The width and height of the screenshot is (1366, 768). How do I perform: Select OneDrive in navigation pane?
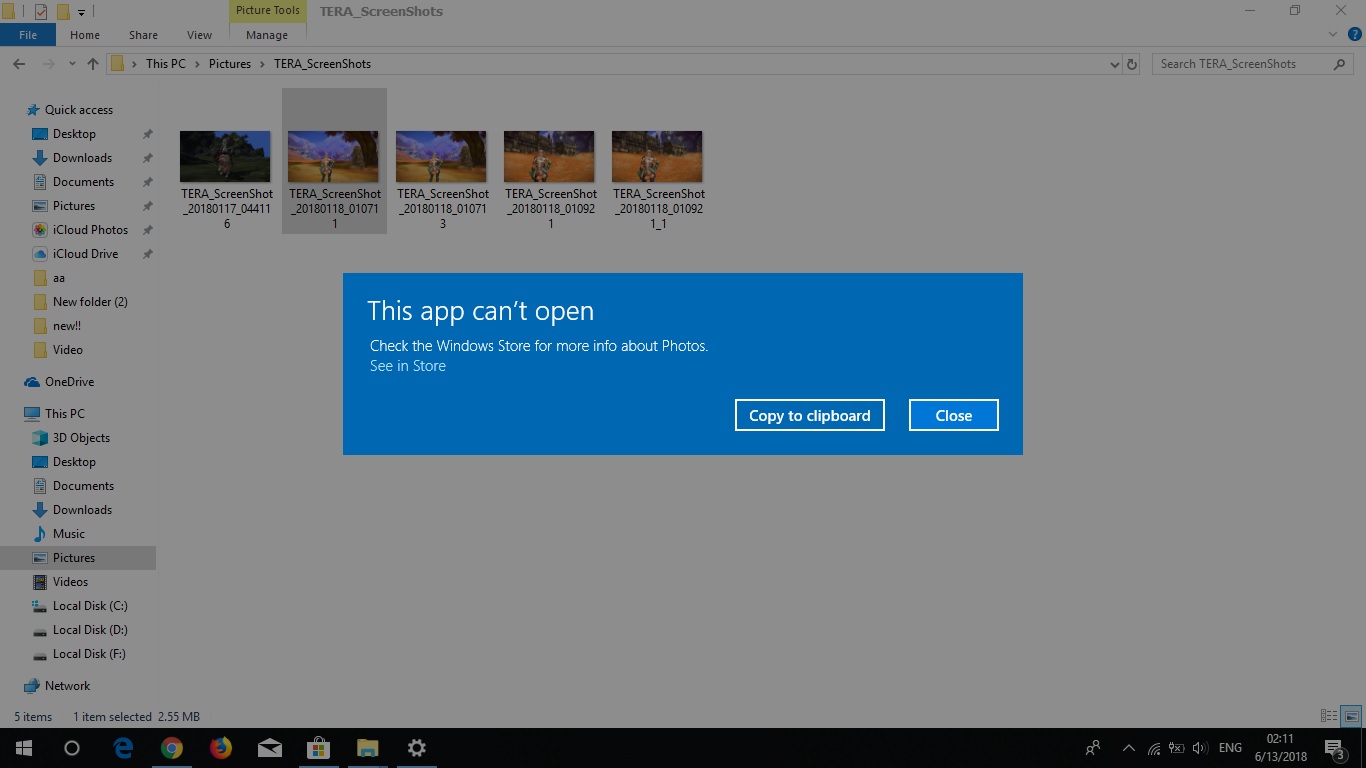[69, 382]
